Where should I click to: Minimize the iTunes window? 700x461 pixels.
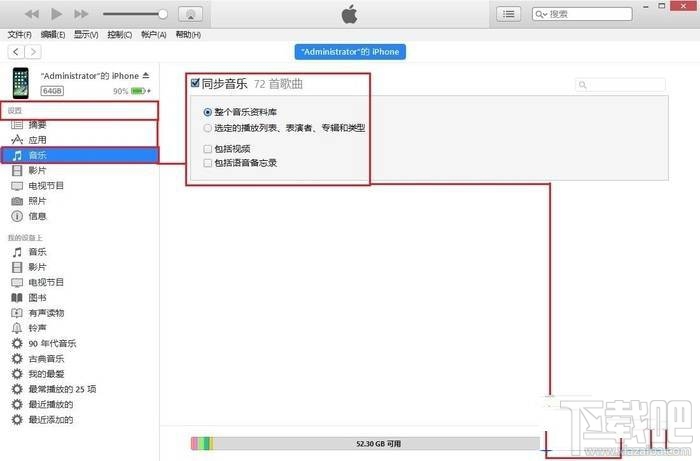coord(646,7)
